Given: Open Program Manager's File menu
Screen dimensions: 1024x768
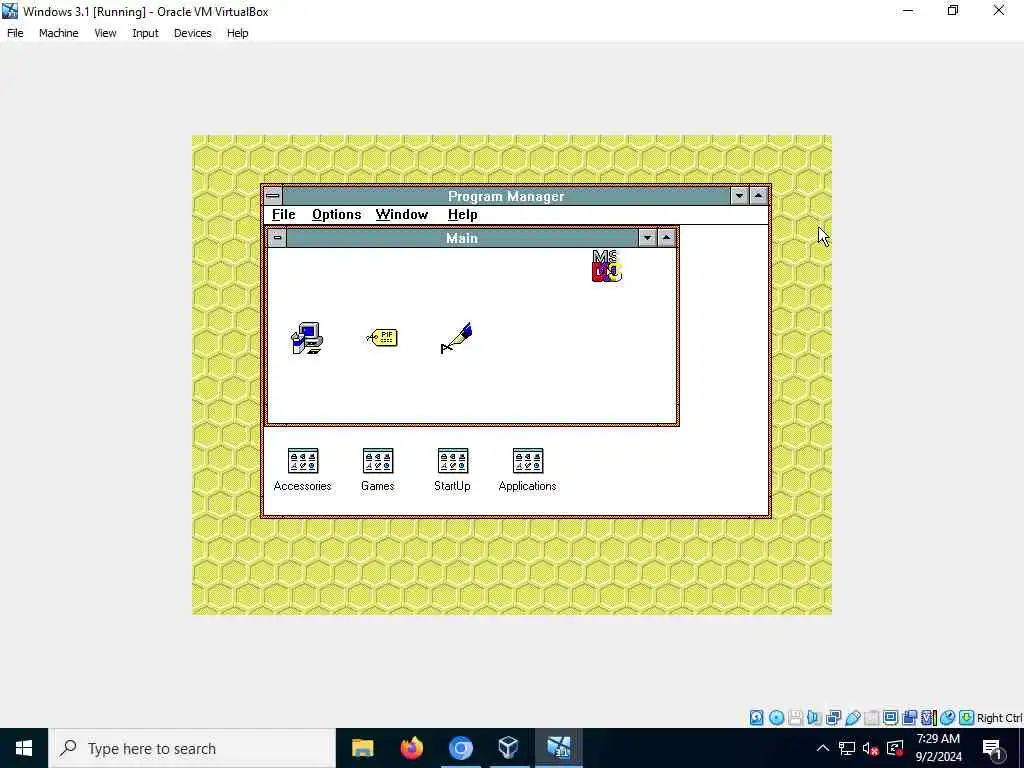Looking at the screenshot, I should click(283, 215).
